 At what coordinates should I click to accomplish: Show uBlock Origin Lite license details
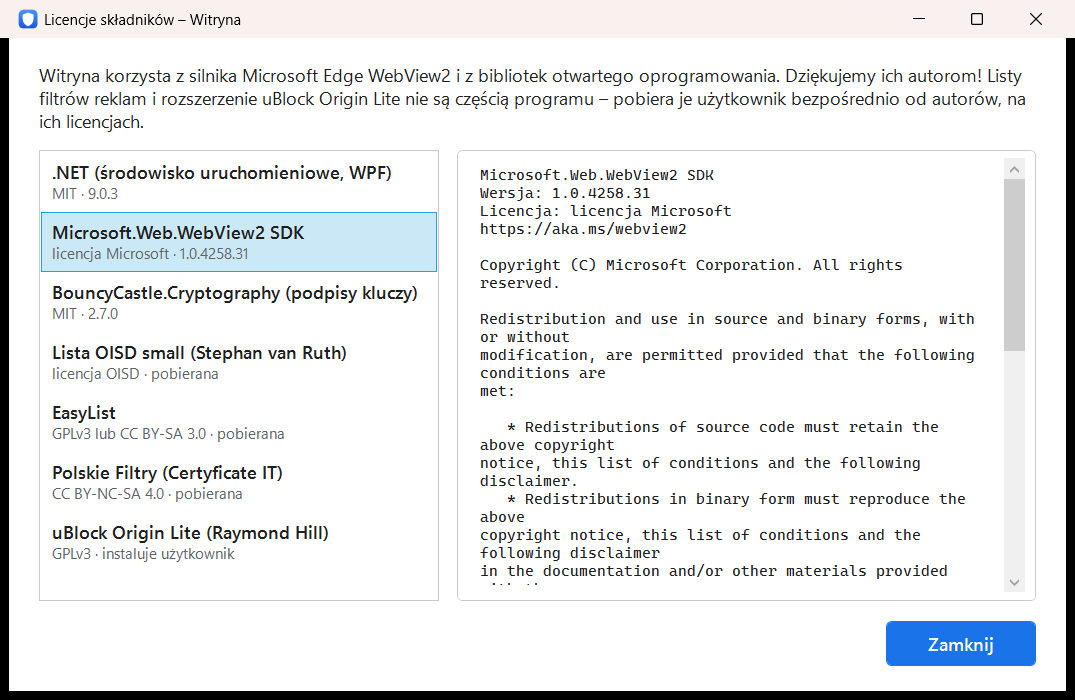[x=239, y=542]
